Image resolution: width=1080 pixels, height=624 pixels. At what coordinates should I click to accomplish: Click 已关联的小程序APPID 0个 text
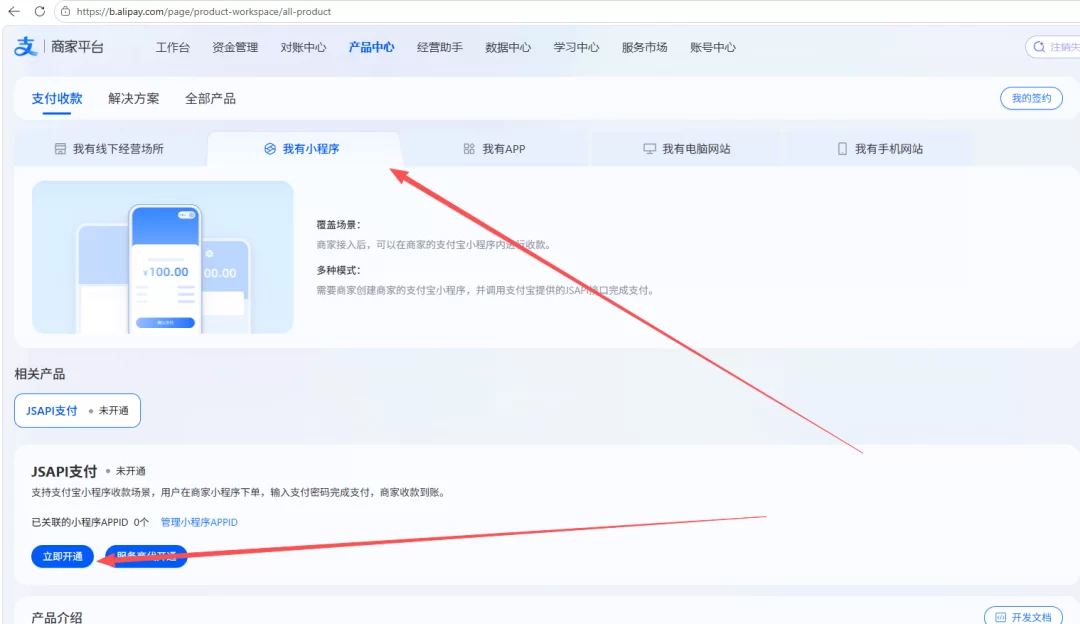[90, 522]
